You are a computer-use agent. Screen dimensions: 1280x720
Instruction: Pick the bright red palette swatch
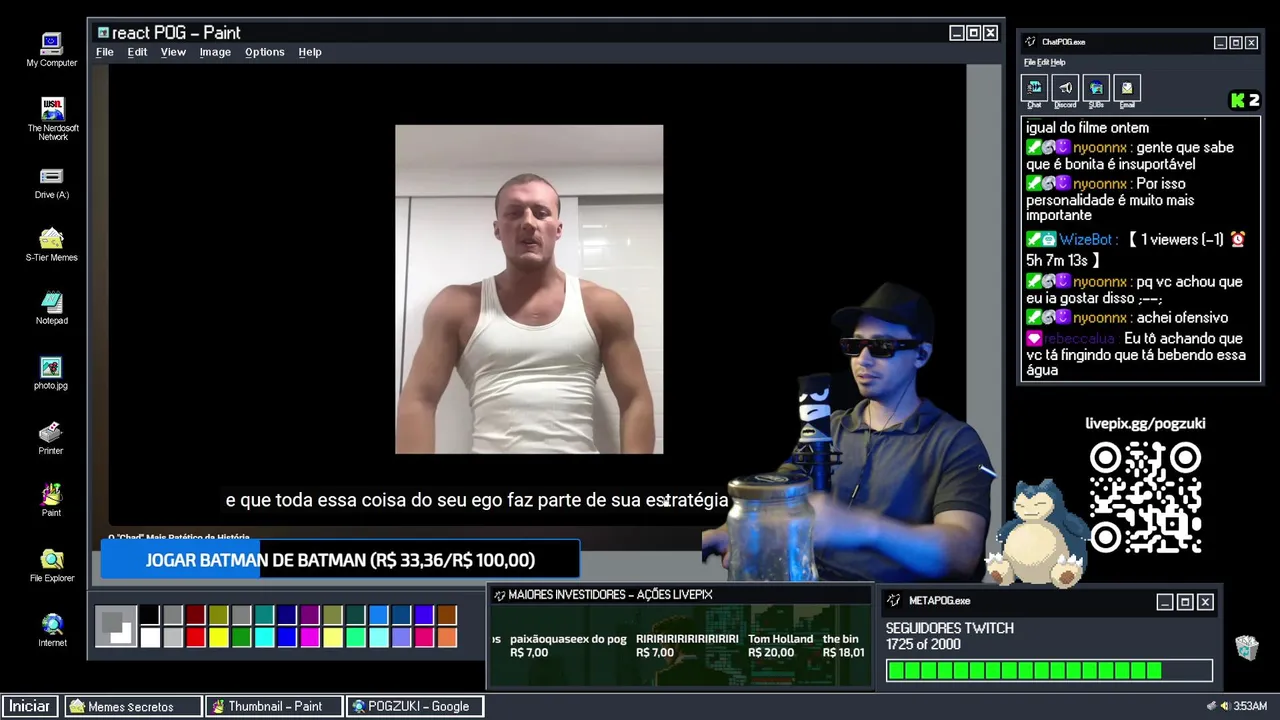[196, 637]
